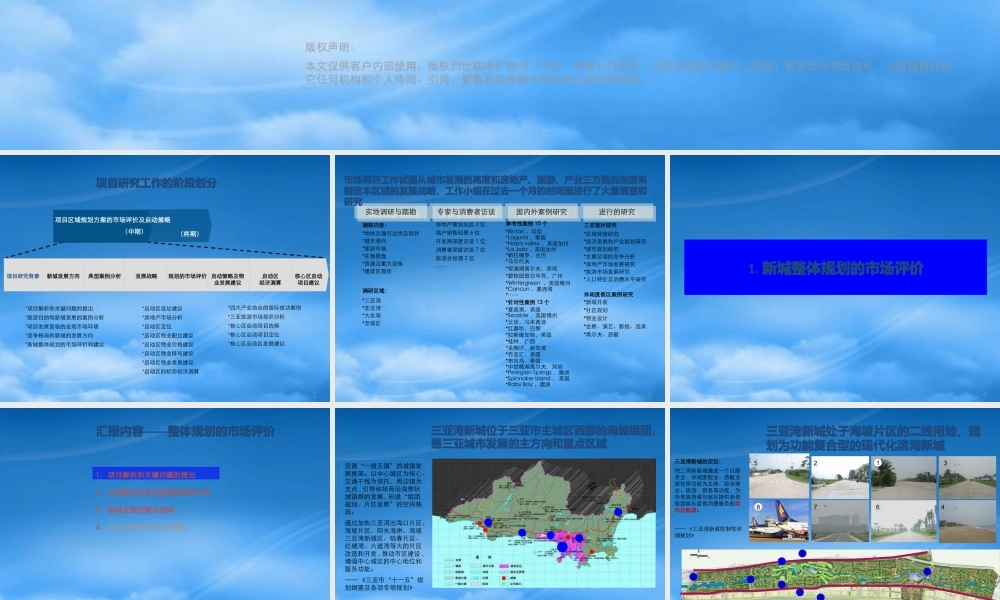Click the 三亚湾新城的定位 heading
Image resolution: width=1000 pixels, height=600 pixels.
click(697, 461)
